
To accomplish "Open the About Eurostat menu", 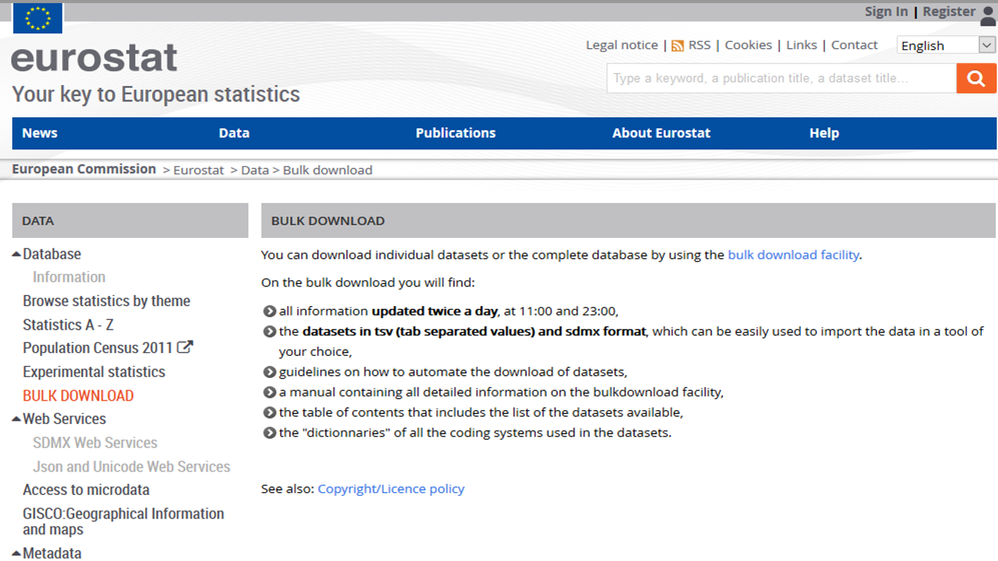I will coord(661,133).
